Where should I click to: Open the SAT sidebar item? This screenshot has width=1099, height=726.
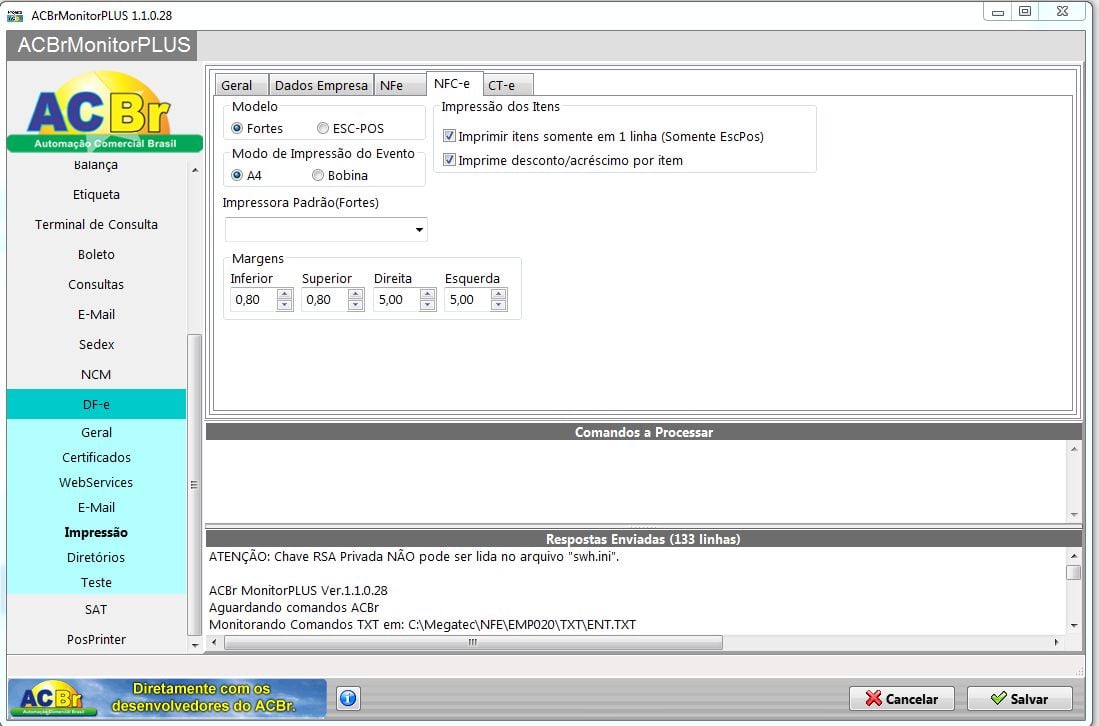(96, 610)
